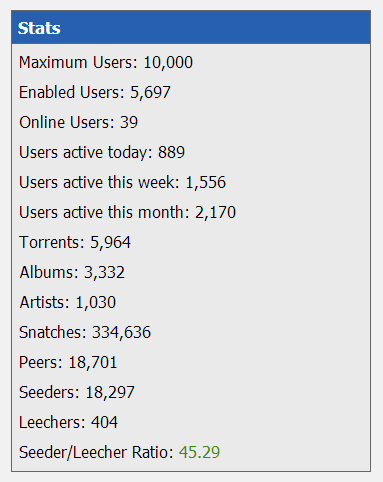Click Users active this week: 1,556
This screenshot has height=482, width=383.
(x=122, y=182)
